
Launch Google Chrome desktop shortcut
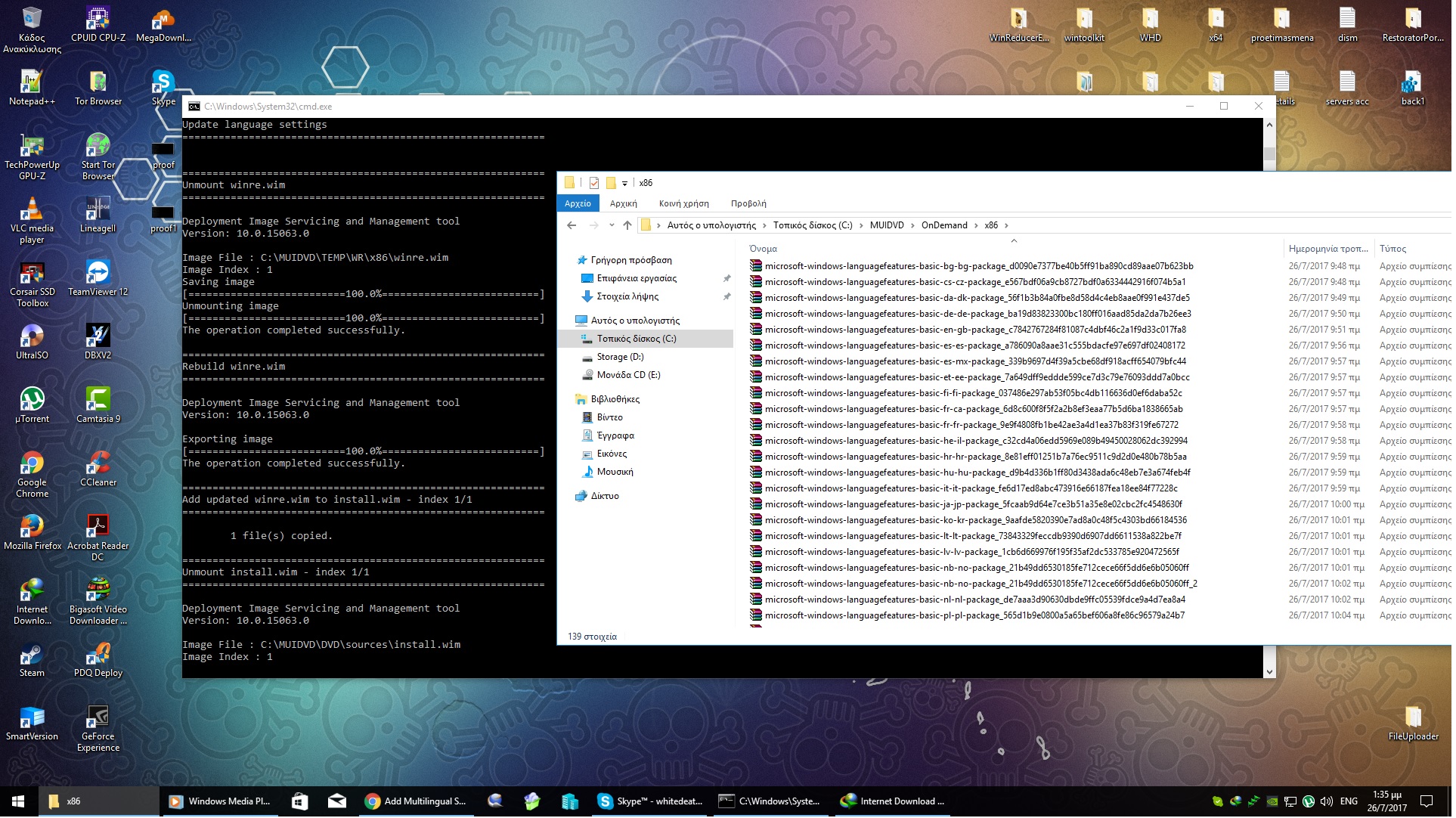click(x=32, y=475)
